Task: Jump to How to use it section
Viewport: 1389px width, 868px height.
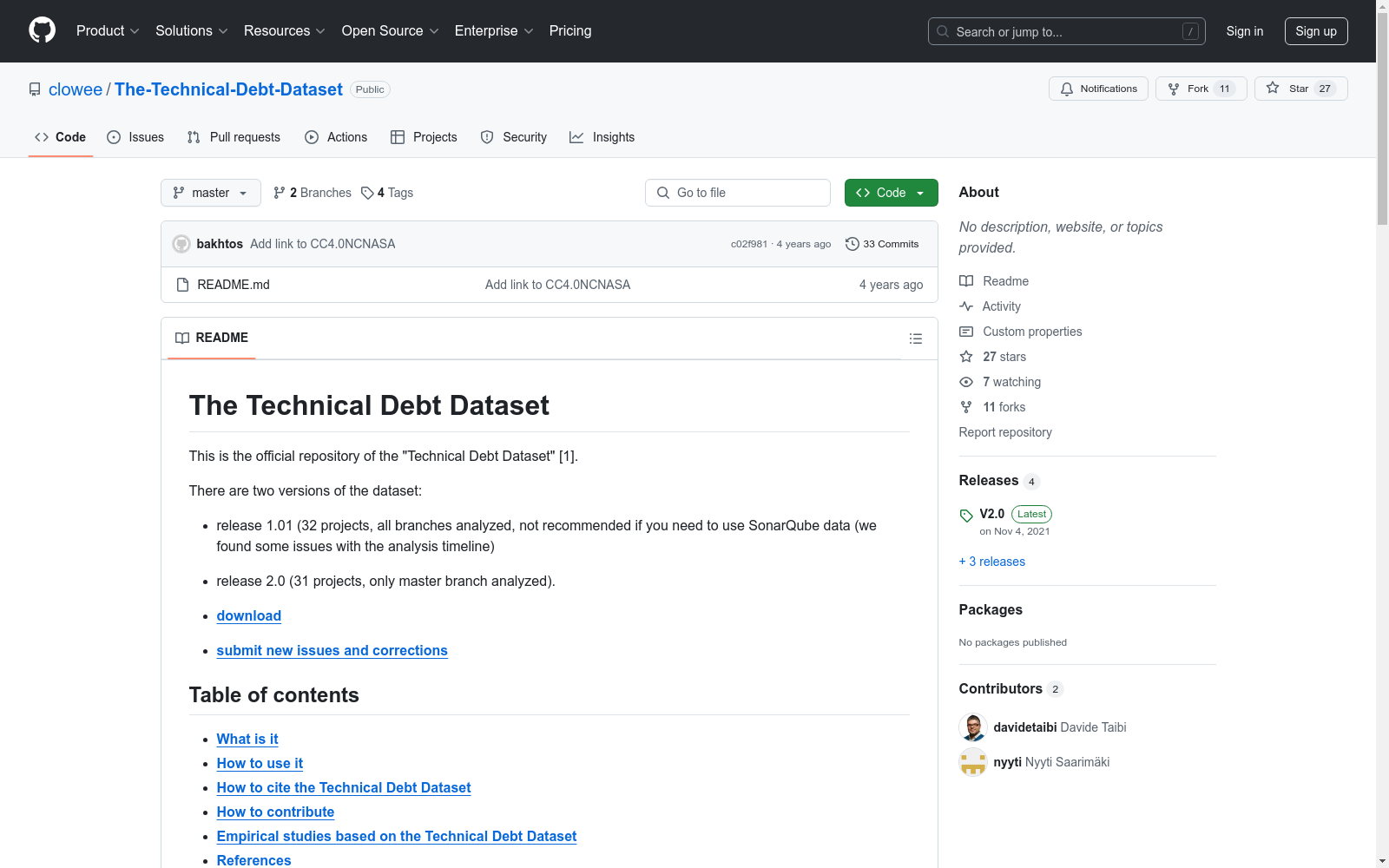Action: tap(260, 763)
